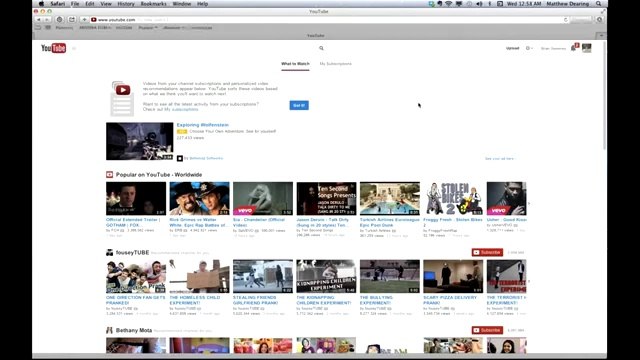Screen dimensions: 640x360
Task: Open the Safari menu
Action: [x=58, y=4]
